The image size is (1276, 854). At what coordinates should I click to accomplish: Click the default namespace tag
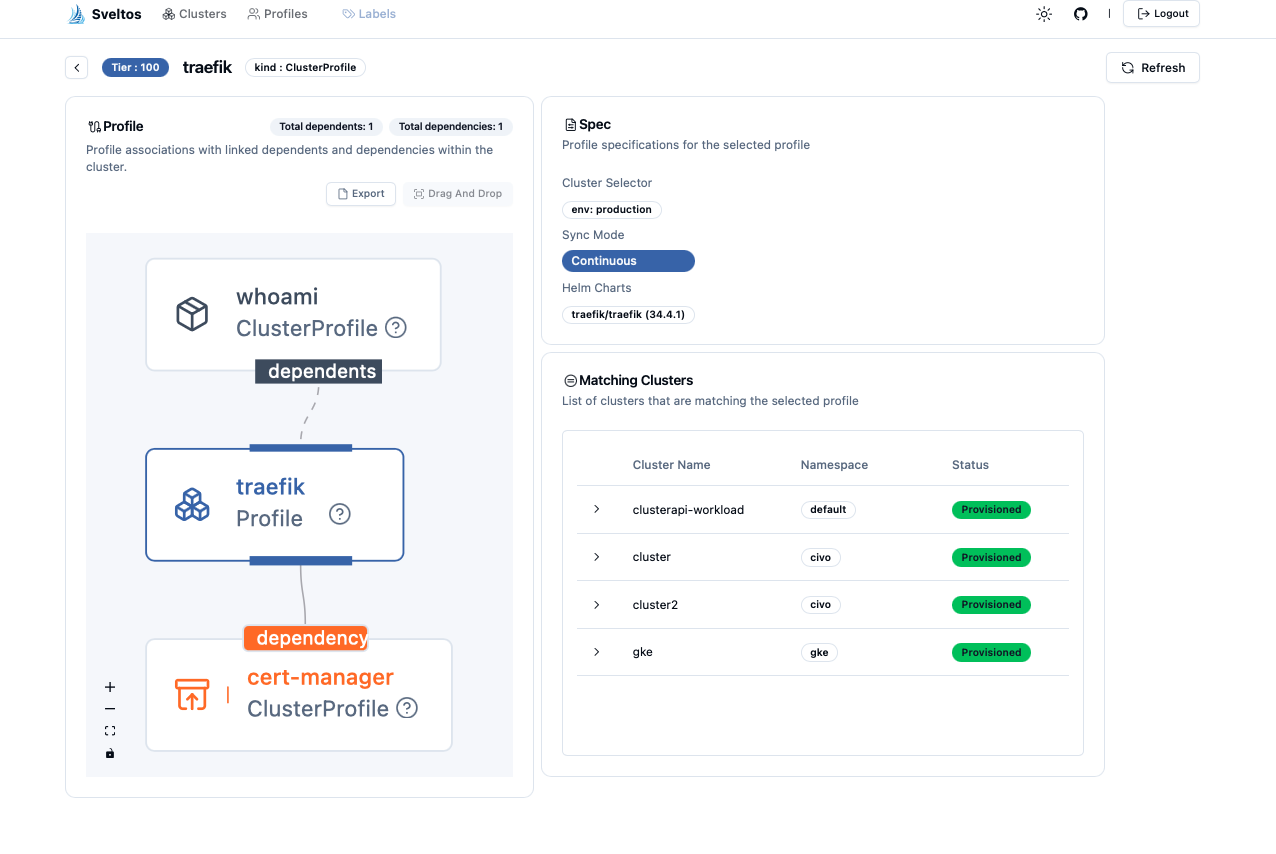point(828,510)
